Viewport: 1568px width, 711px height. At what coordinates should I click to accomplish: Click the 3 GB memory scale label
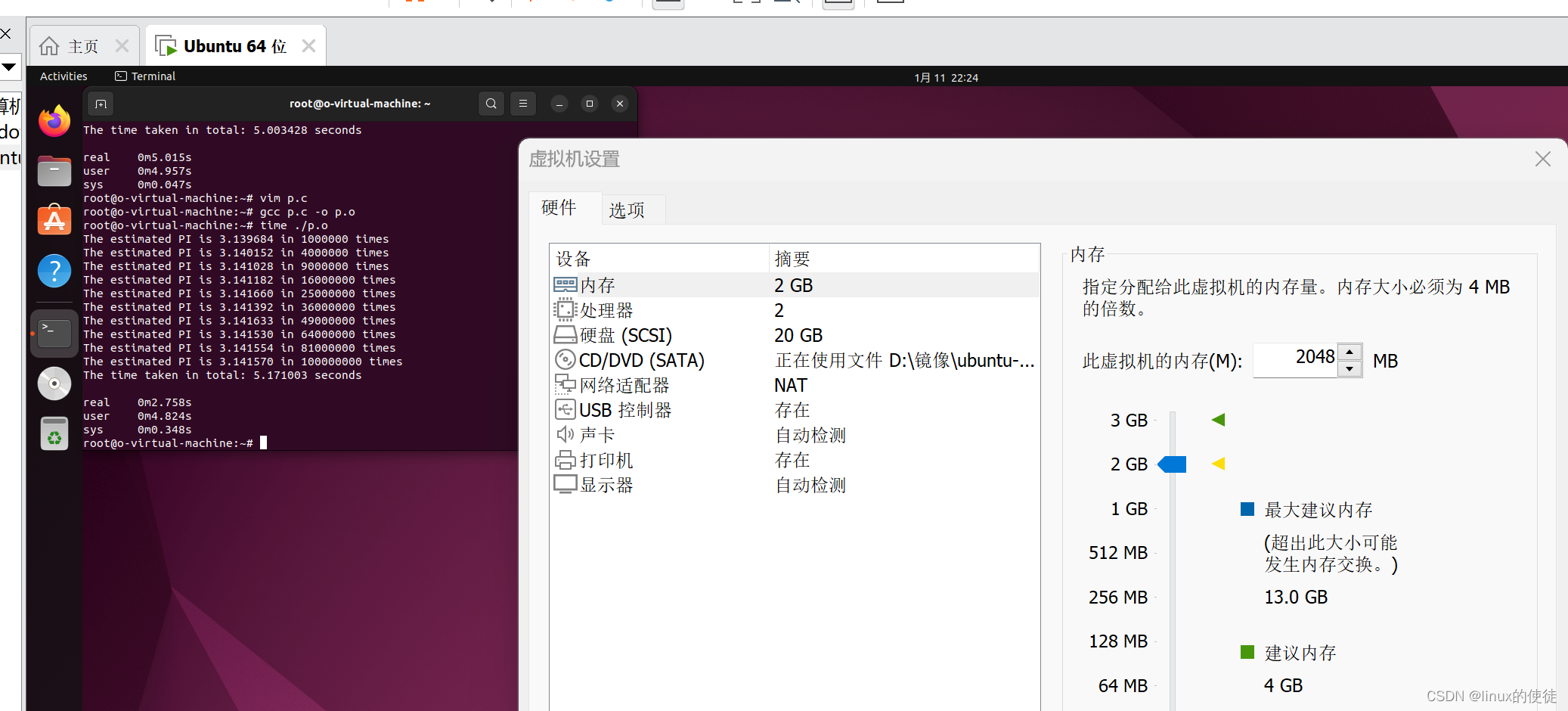(x=1129, y=421)
